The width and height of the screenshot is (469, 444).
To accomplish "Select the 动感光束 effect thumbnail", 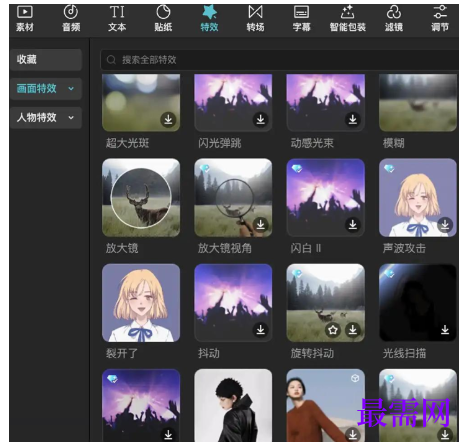I will point(326,103).
